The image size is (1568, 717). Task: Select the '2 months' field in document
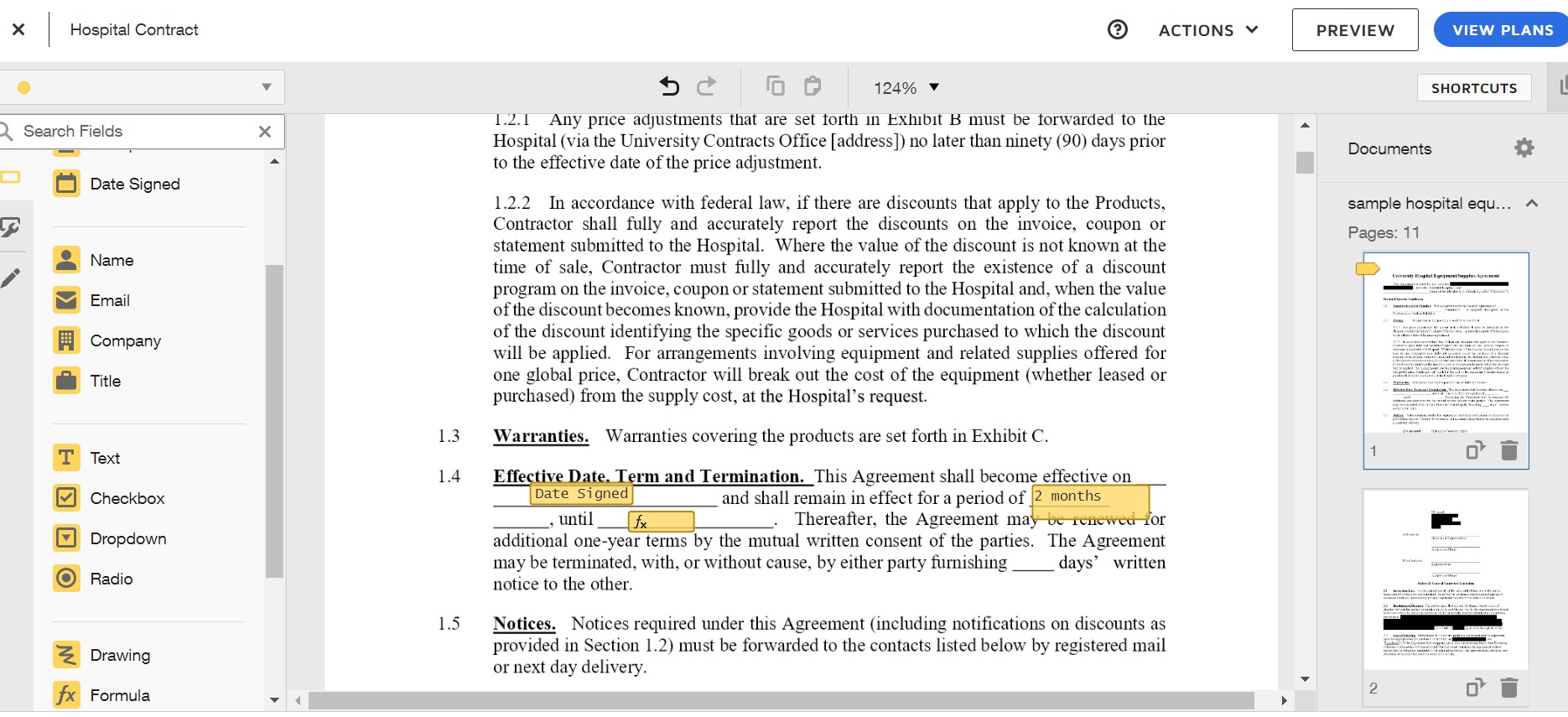(1090, 502)
